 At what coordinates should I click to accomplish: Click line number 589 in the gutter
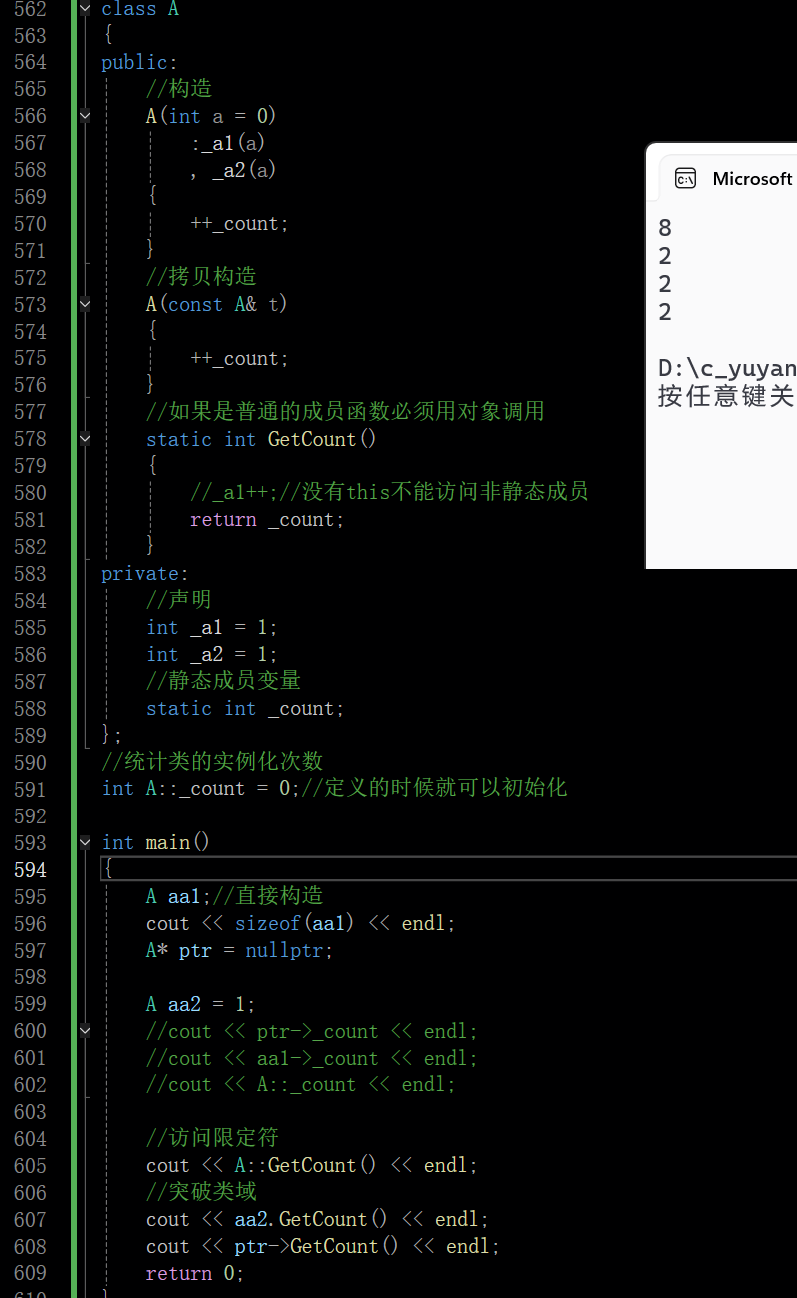point(30,735)
